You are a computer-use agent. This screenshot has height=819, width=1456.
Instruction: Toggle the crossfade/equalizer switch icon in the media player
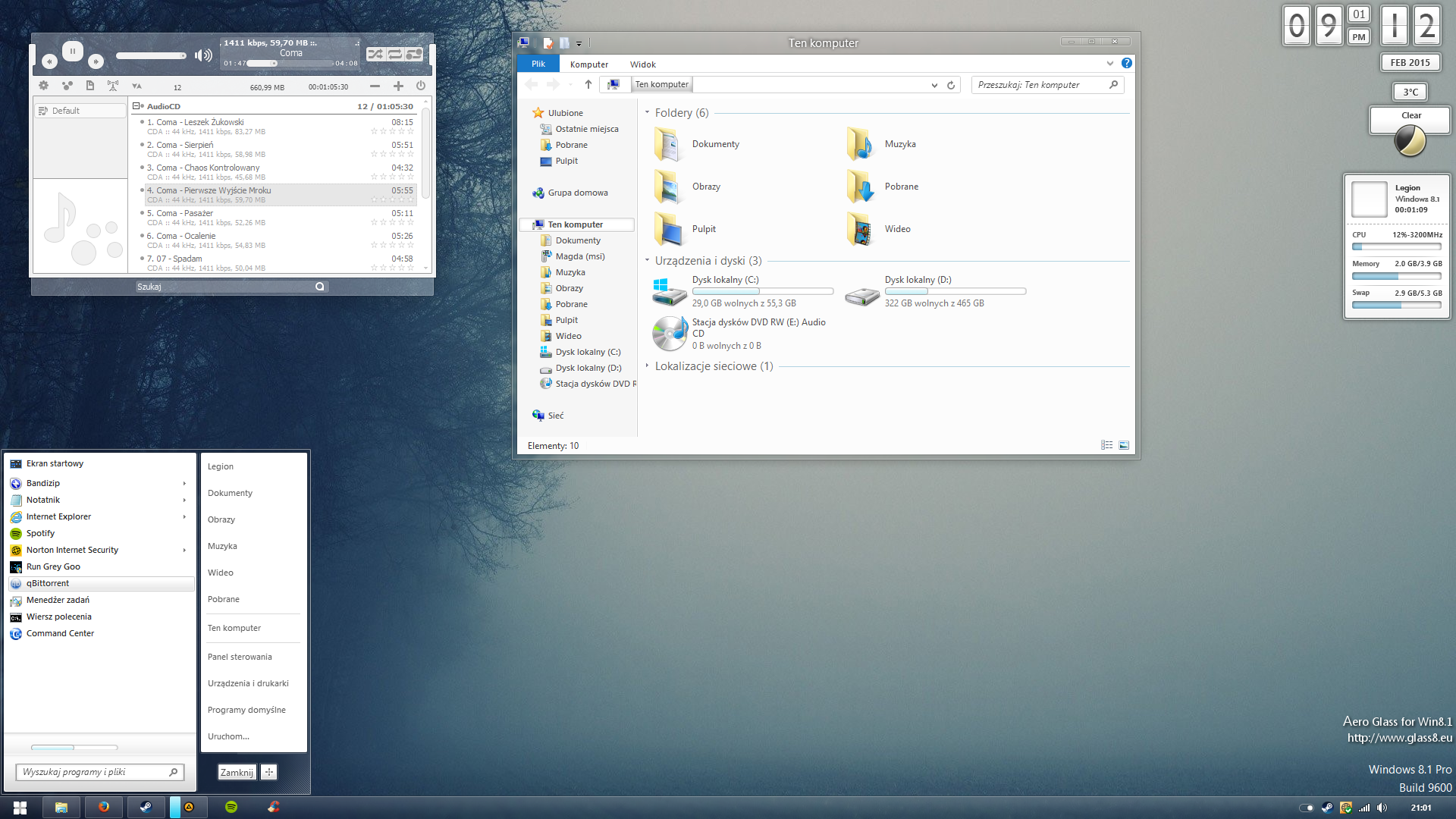pos(414,54)
